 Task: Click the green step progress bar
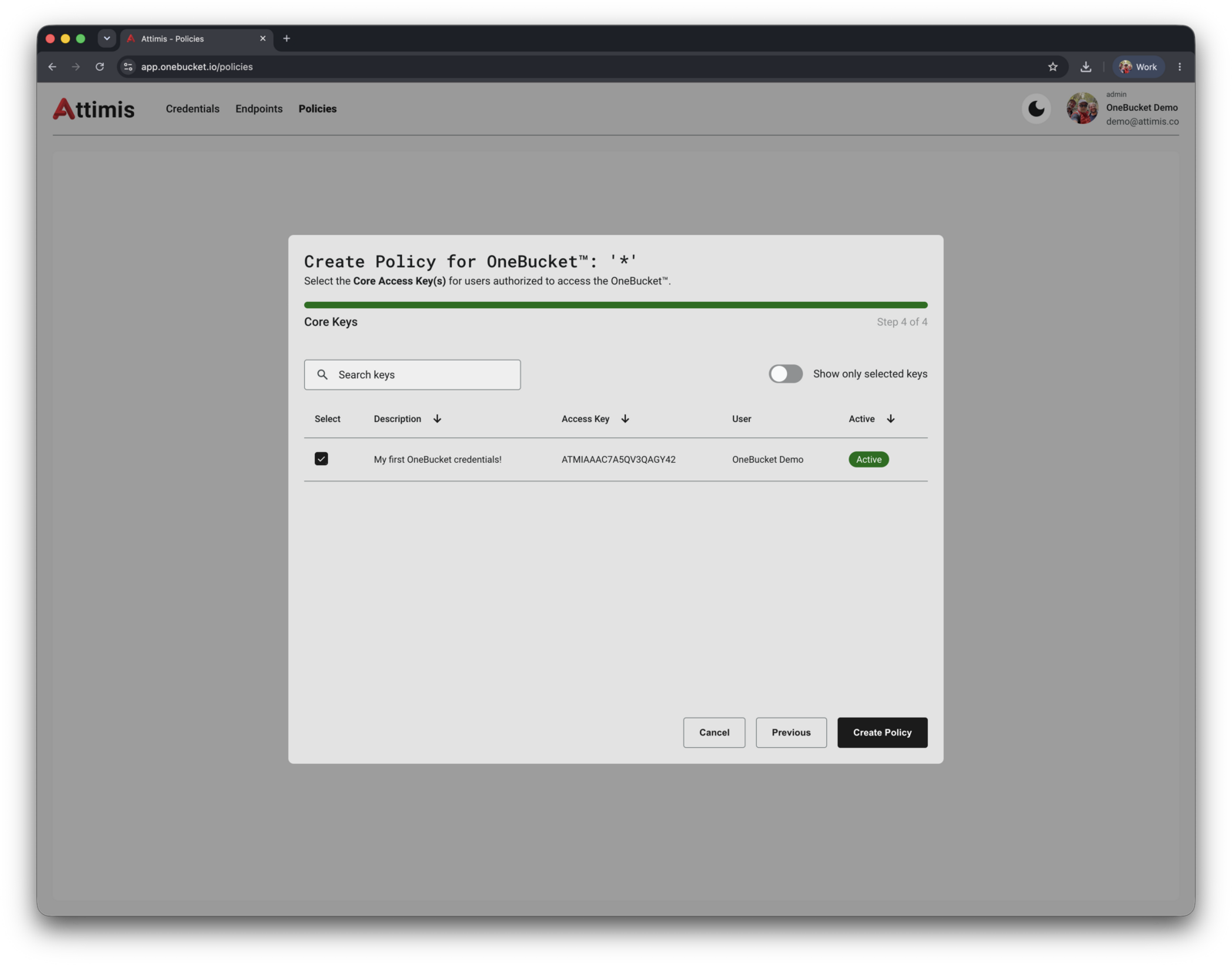click(x=615, y=305)
